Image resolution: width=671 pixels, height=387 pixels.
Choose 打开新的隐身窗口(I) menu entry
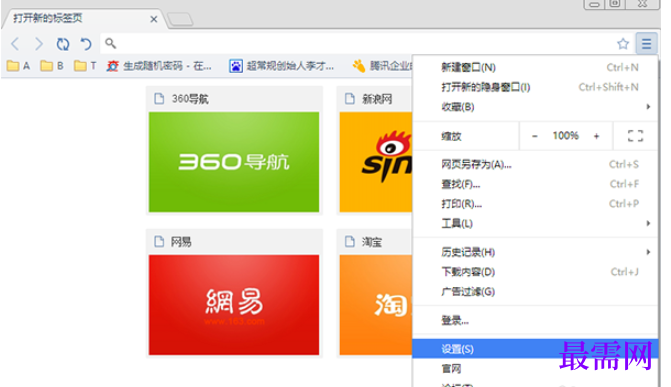click(x=535, y=87)
